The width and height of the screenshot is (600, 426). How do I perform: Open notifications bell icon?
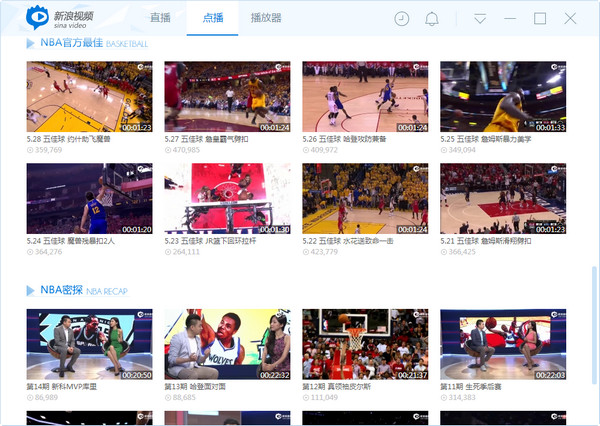[x=432, y=19]
